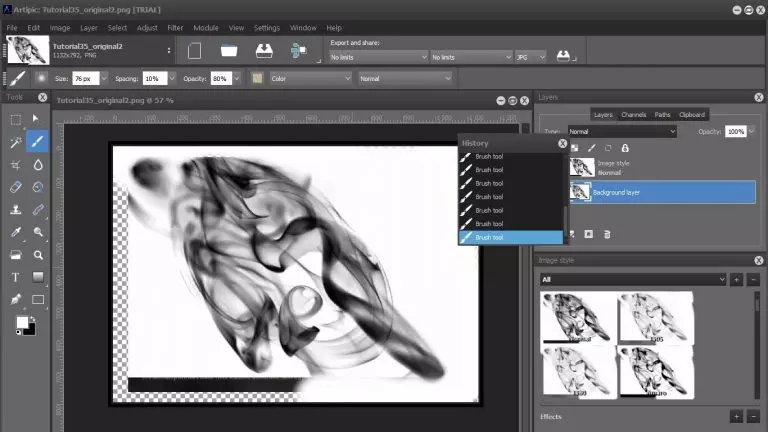Switch to the Channels tab
This screenshot has width=768, height=432.
pos(633,115)
